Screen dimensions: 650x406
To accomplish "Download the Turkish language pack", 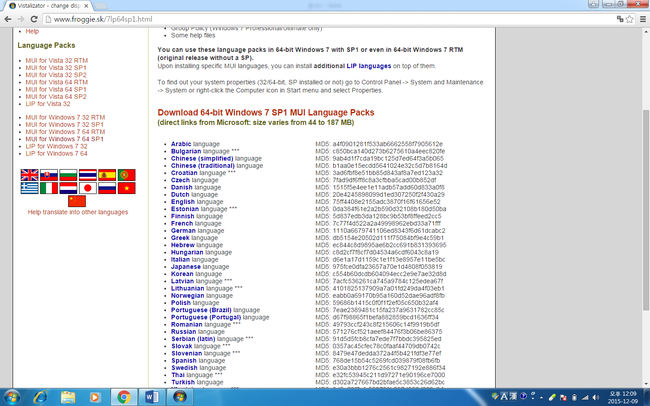I will (x=183, y=382).
